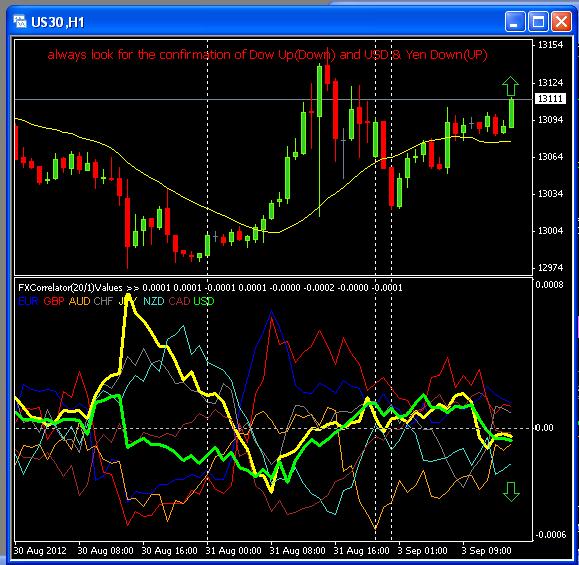Close the US30,H1 chart window

(x=561, y=22)
